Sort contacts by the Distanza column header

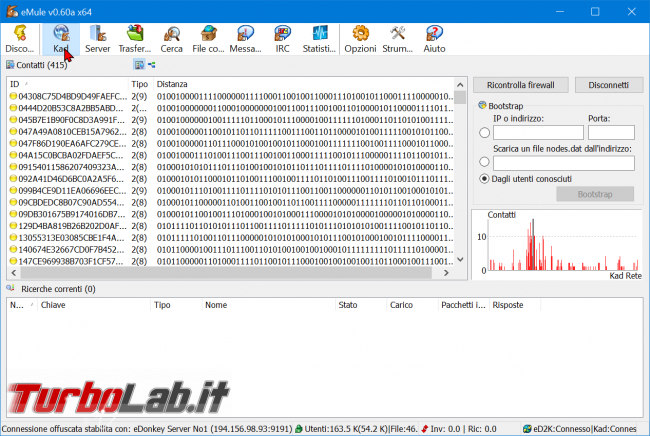[303, 84]
